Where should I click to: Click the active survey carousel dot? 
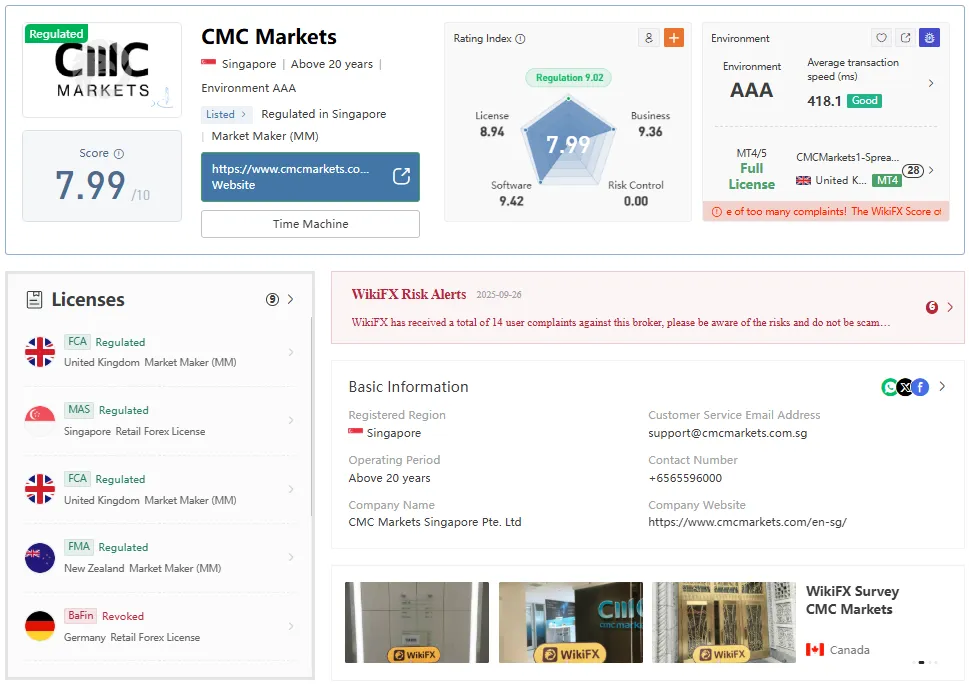click(921, 663)
